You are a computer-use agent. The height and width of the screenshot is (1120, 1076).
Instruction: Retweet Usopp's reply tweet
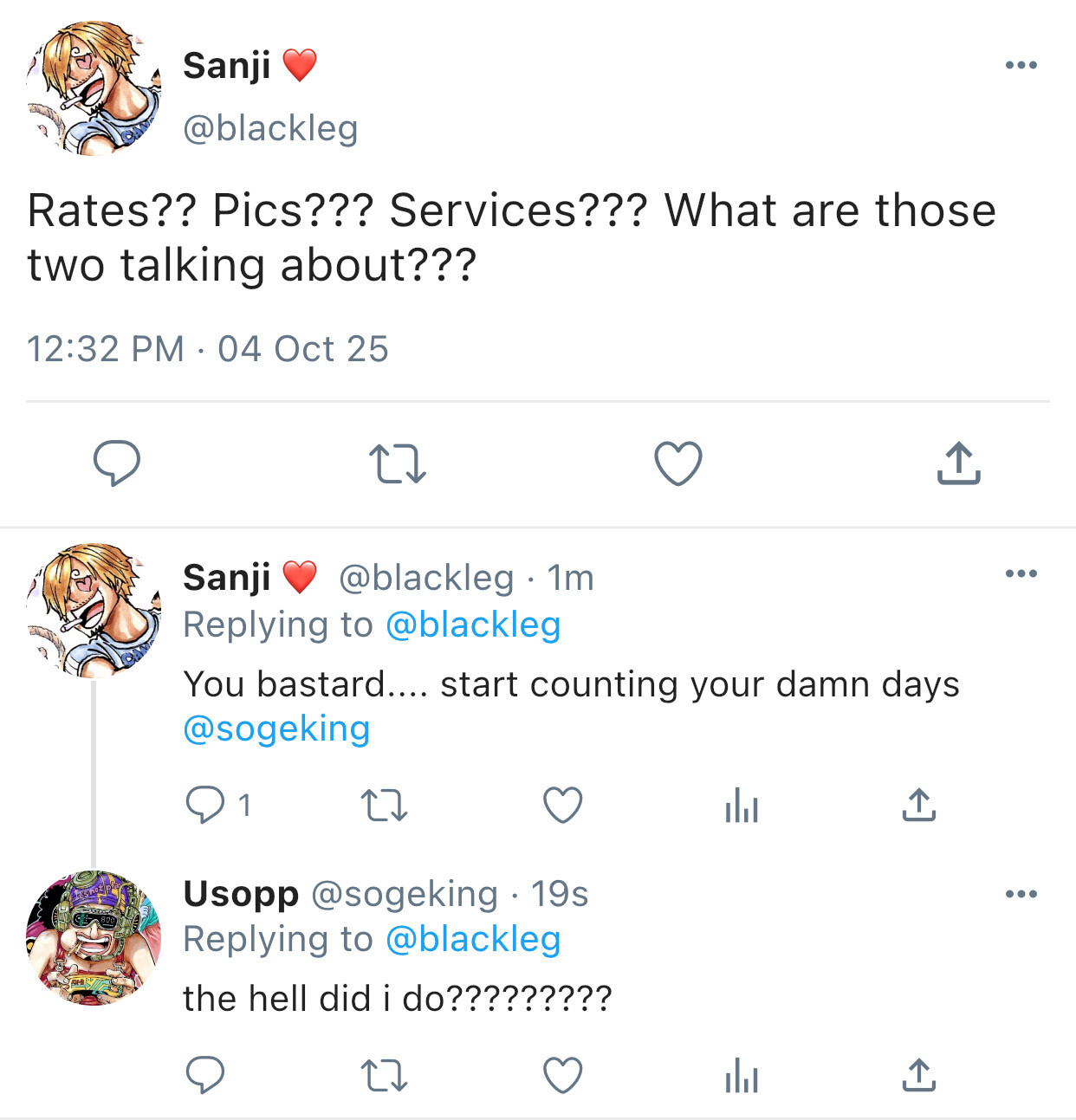click(x=384, y=1077)
